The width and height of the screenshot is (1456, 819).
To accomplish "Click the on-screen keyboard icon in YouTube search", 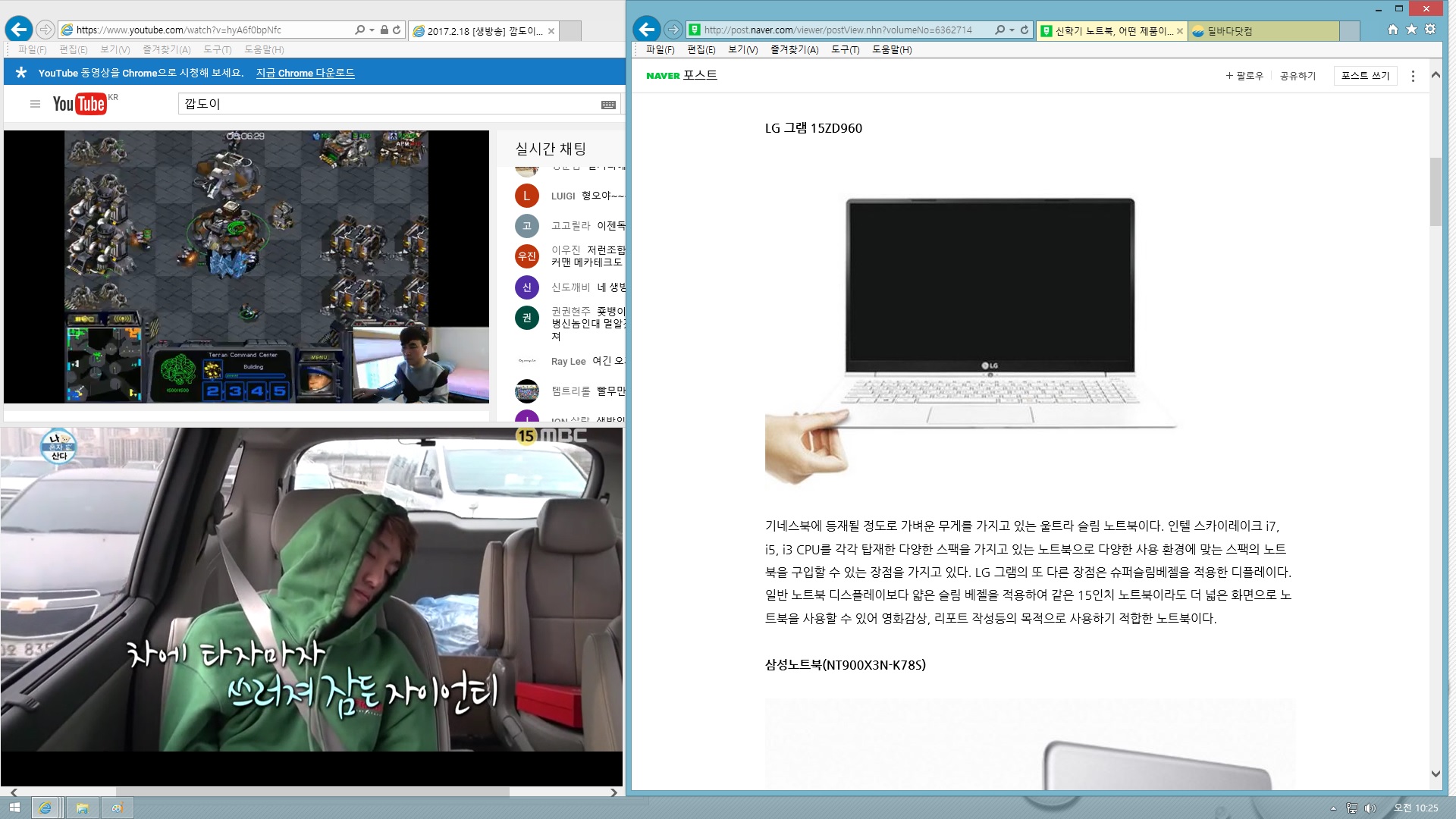I will [x=608, y=105].
